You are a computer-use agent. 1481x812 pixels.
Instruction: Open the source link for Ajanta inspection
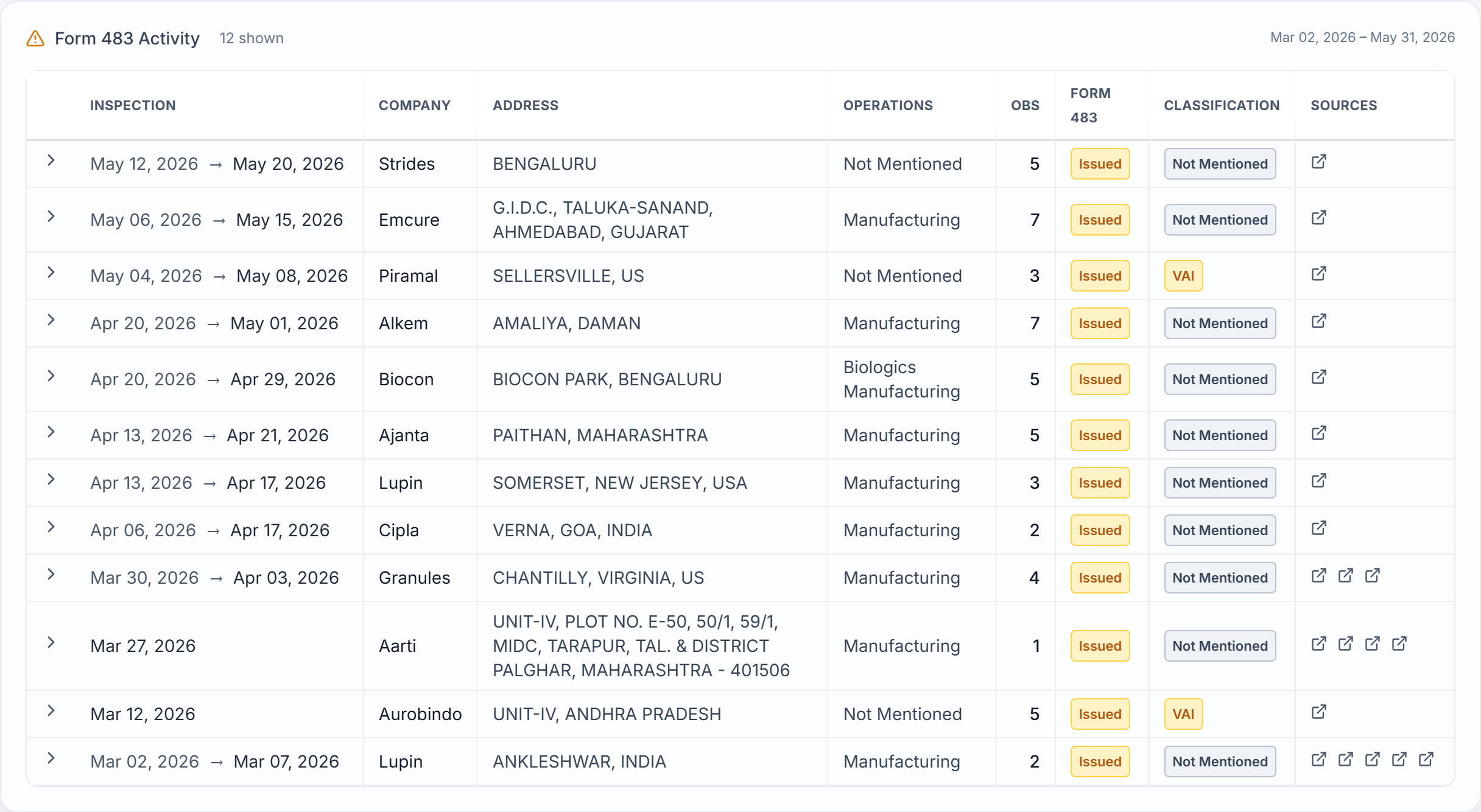(1318, 433)
